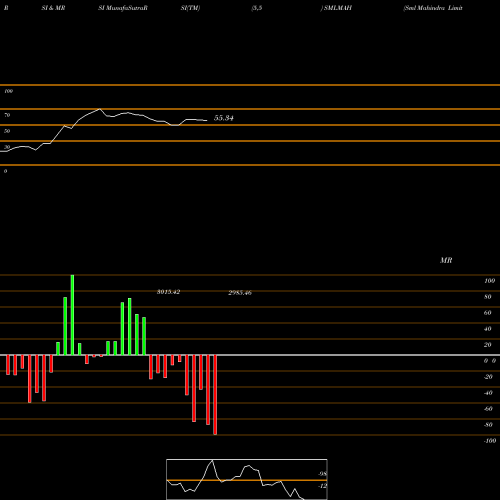
Task: Click the "(5,5" parameter text
Action: [257, 8]
